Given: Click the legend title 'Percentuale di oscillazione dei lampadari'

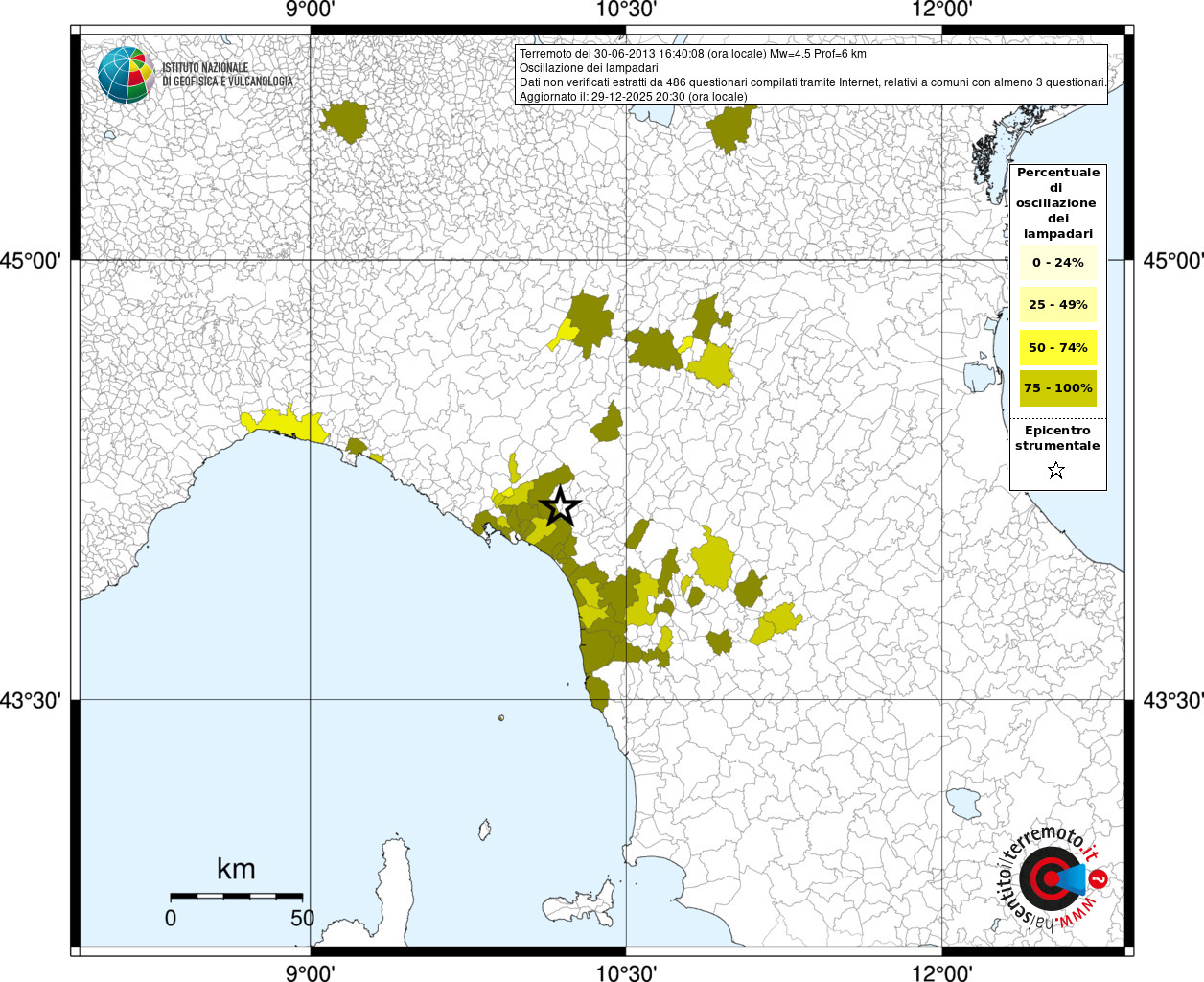Looking at the screenshot, I should 1058,202.
